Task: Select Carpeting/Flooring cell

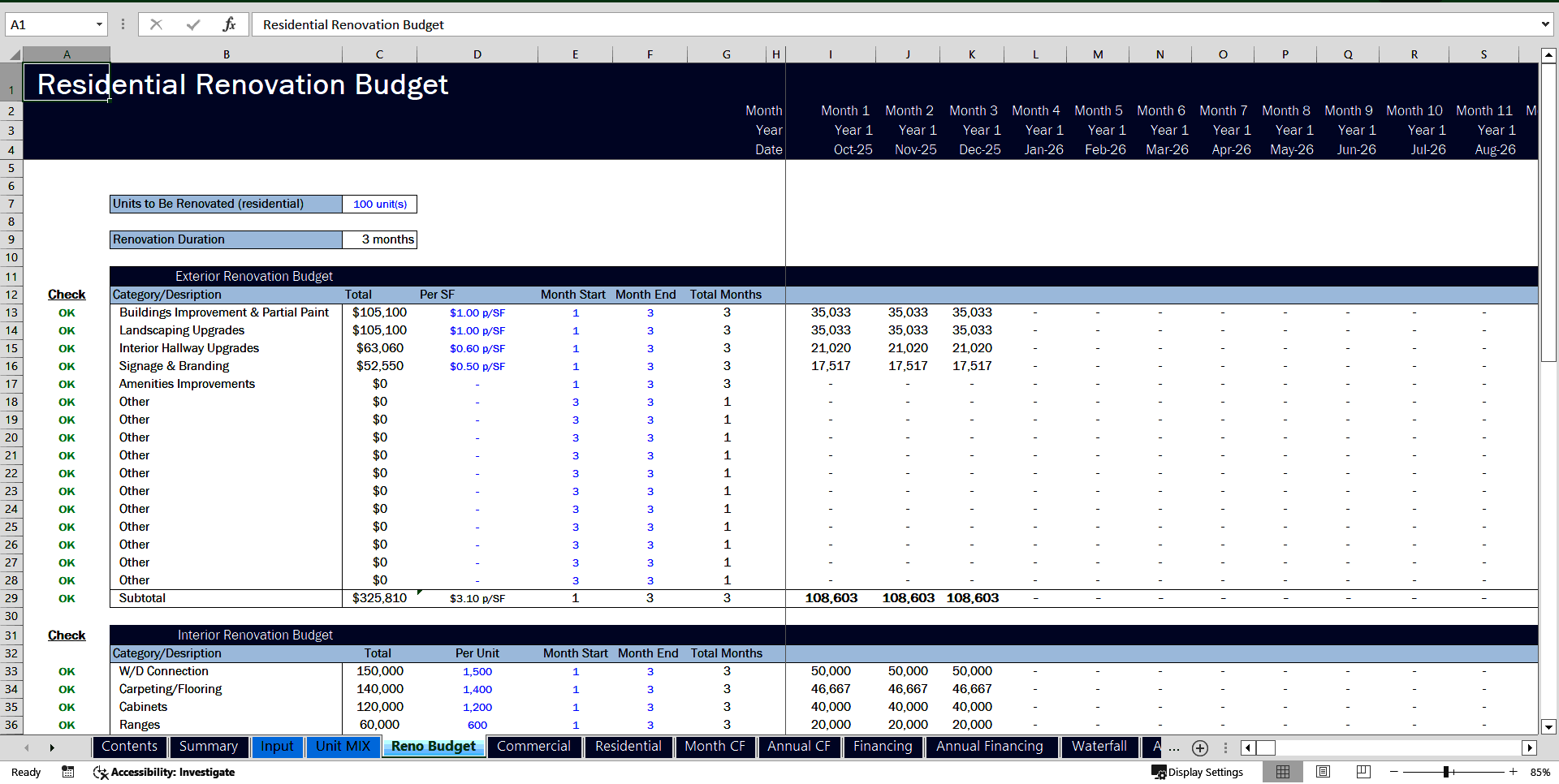Action: point(226,689)
